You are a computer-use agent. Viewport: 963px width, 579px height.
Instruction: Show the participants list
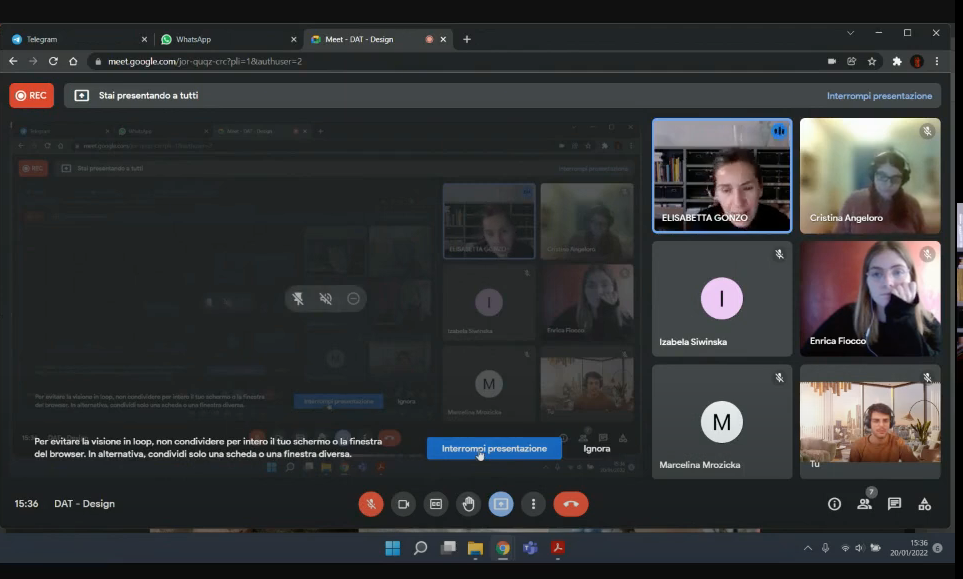pyautogui.click(x=864, y=504)
